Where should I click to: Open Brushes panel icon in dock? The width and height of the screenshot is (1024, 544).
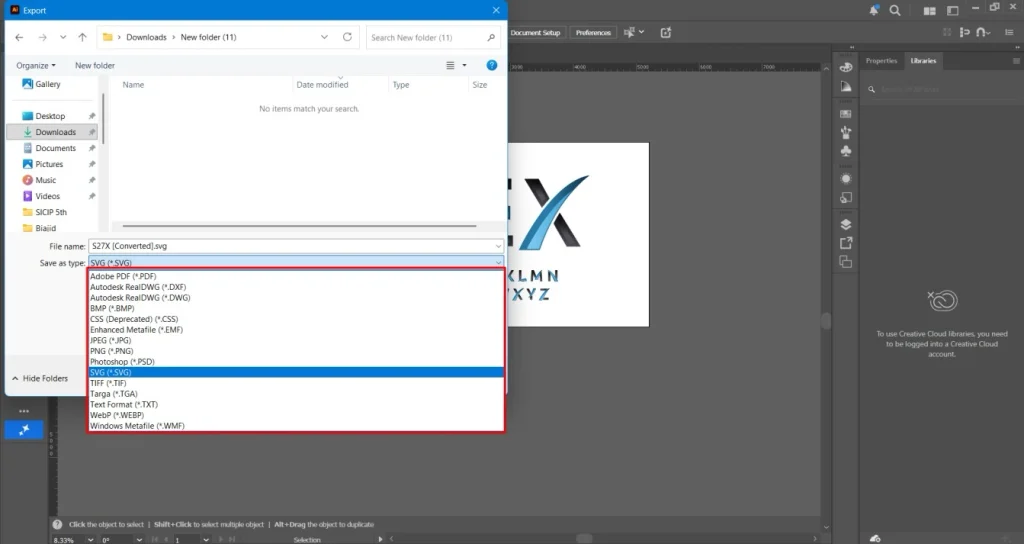pos(846,132)
